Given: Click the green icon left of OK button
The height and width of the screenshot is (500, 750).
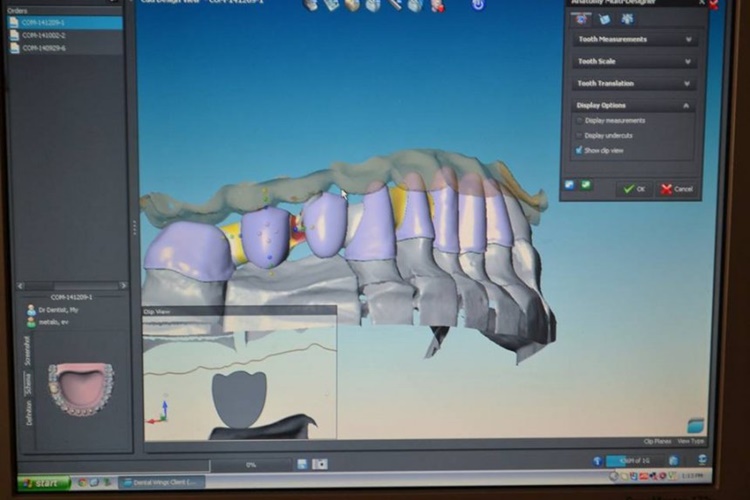Looking at the screenshot, I should (586, 184).
